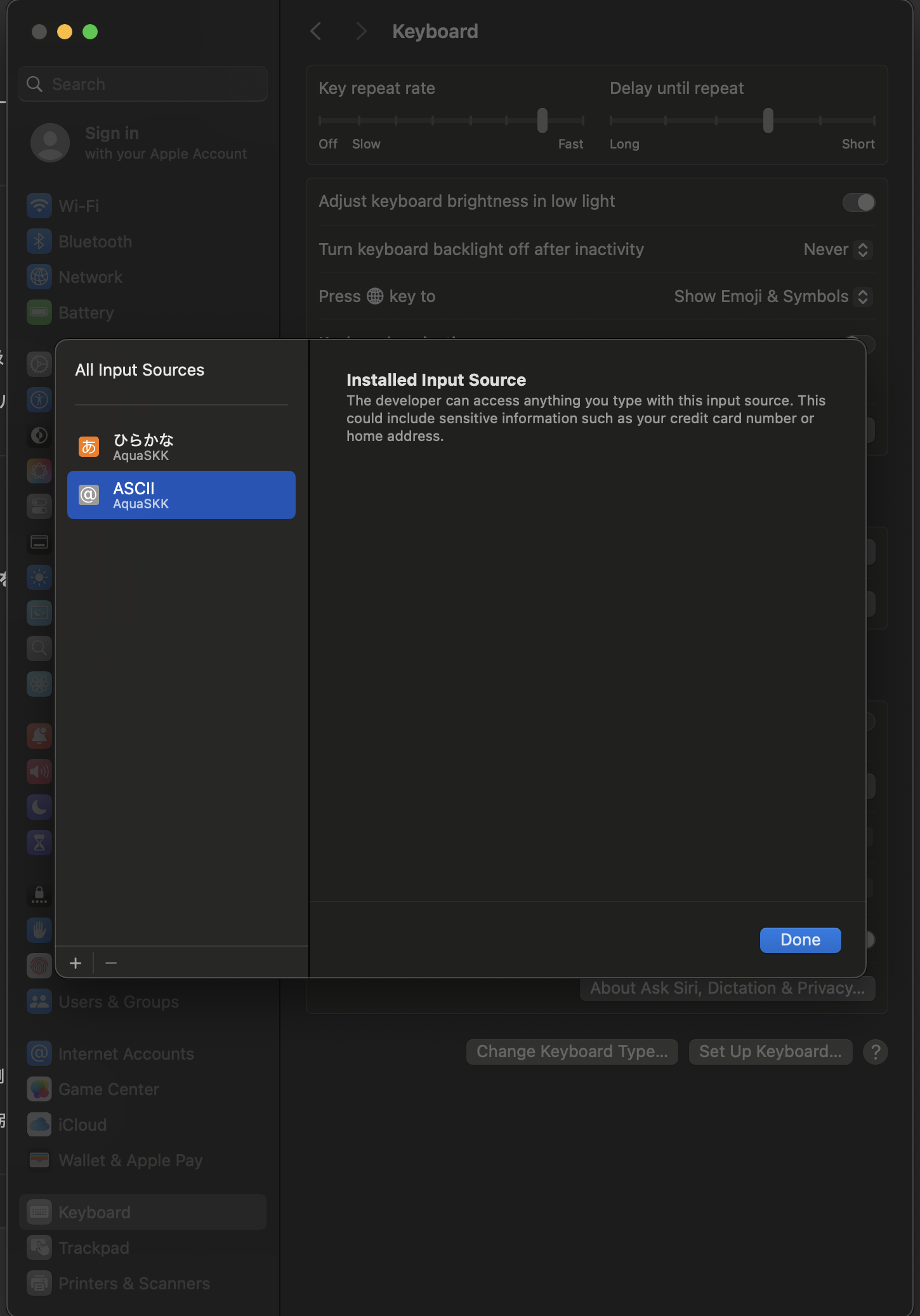
Task: Click the Screen Saver moon-frame icon in sidebar
Action: coord(39,613)
